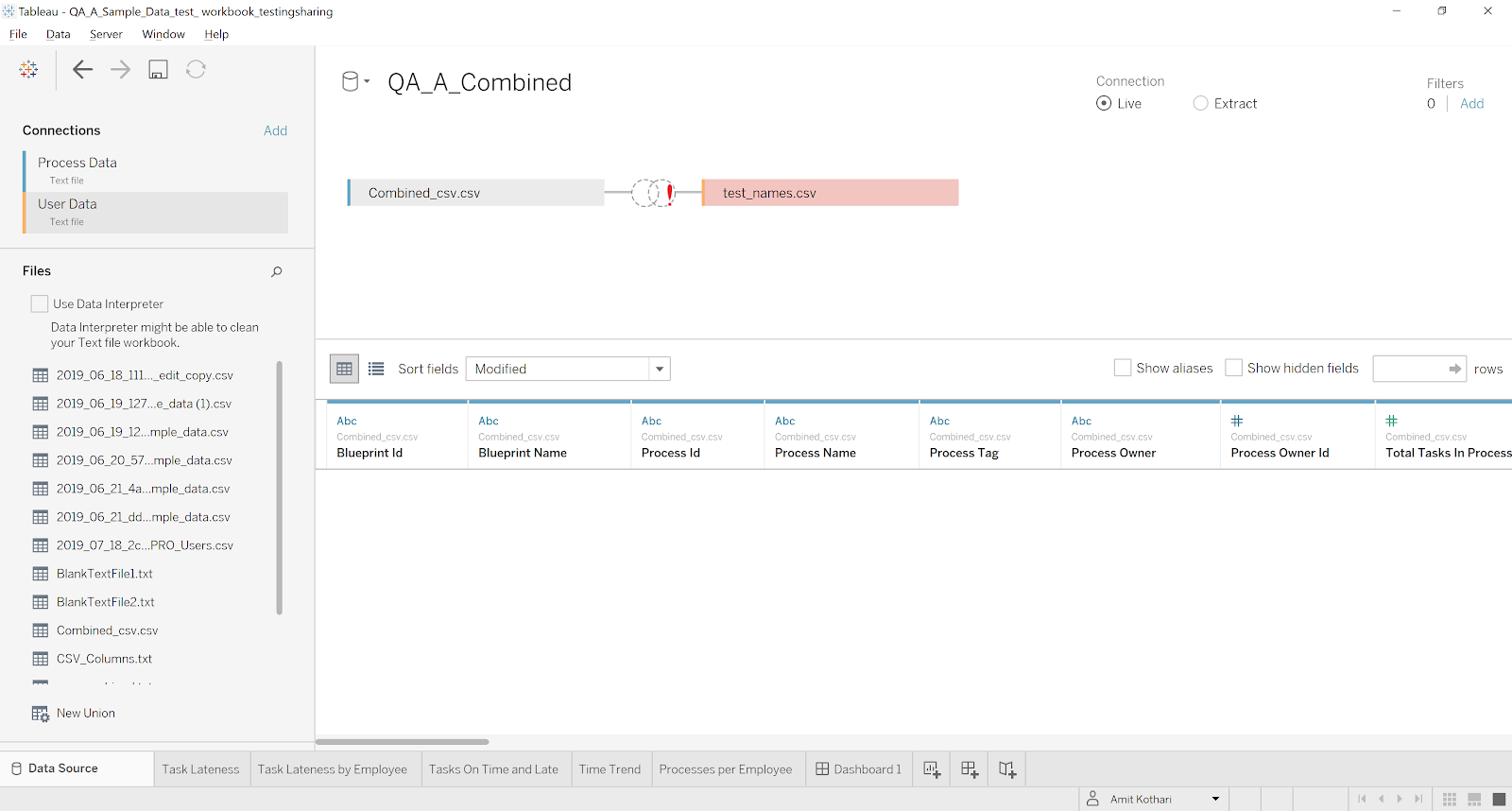Click the data grid horizontal scrollbar

point(403,742)
